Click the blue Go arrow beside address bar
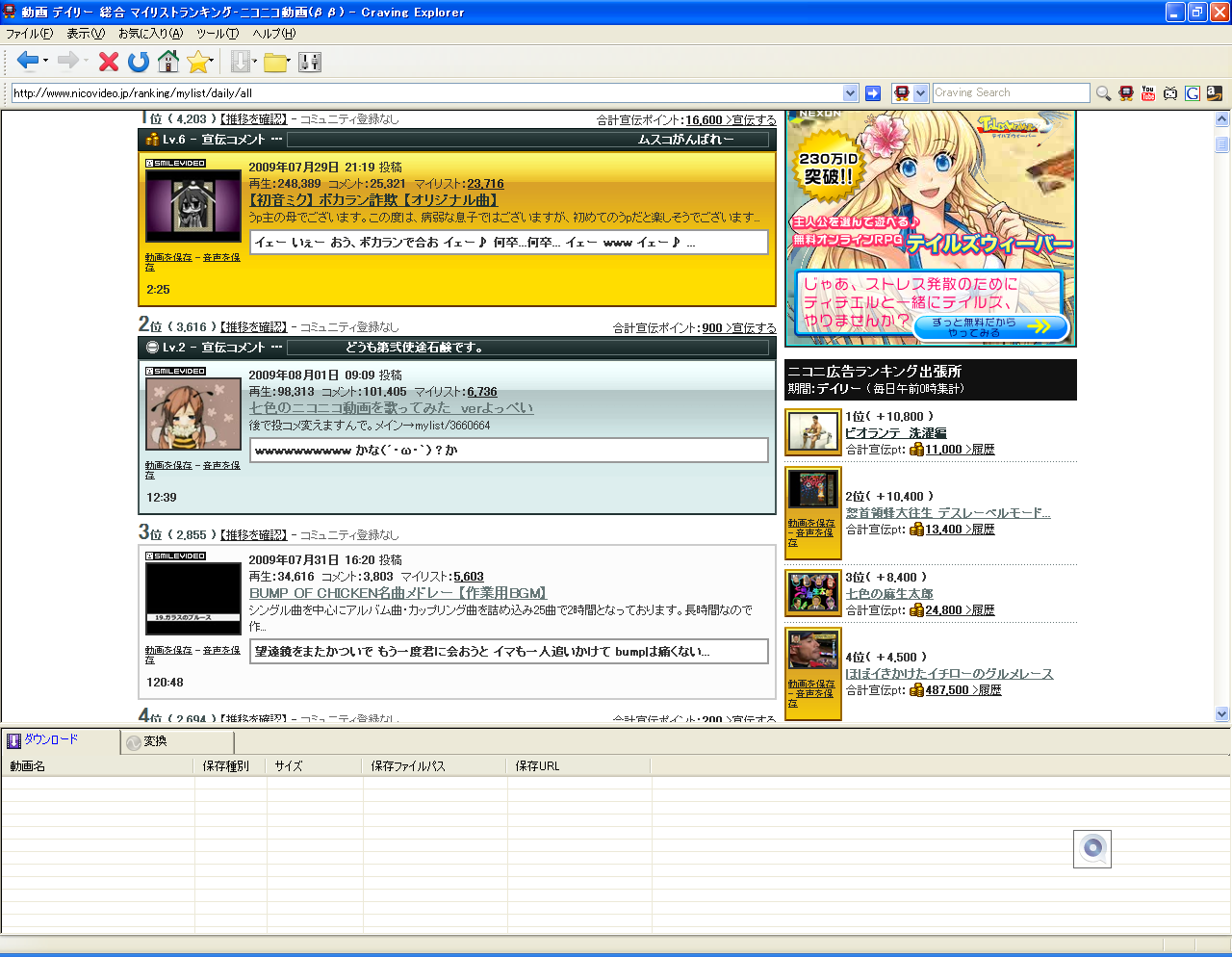This screenshot has height=957, width=1232. coord(873,92)
